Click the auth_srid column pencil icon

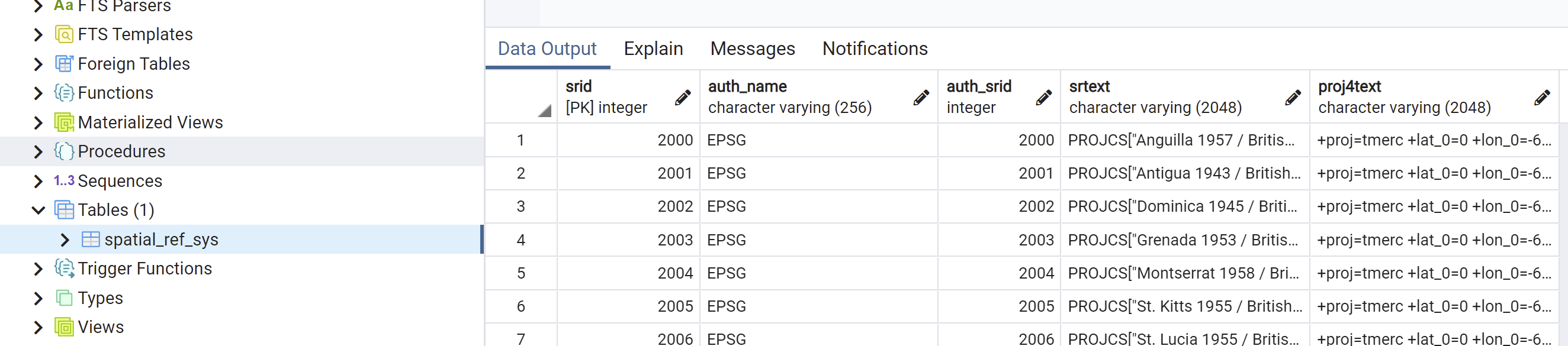coord(1043,97)
